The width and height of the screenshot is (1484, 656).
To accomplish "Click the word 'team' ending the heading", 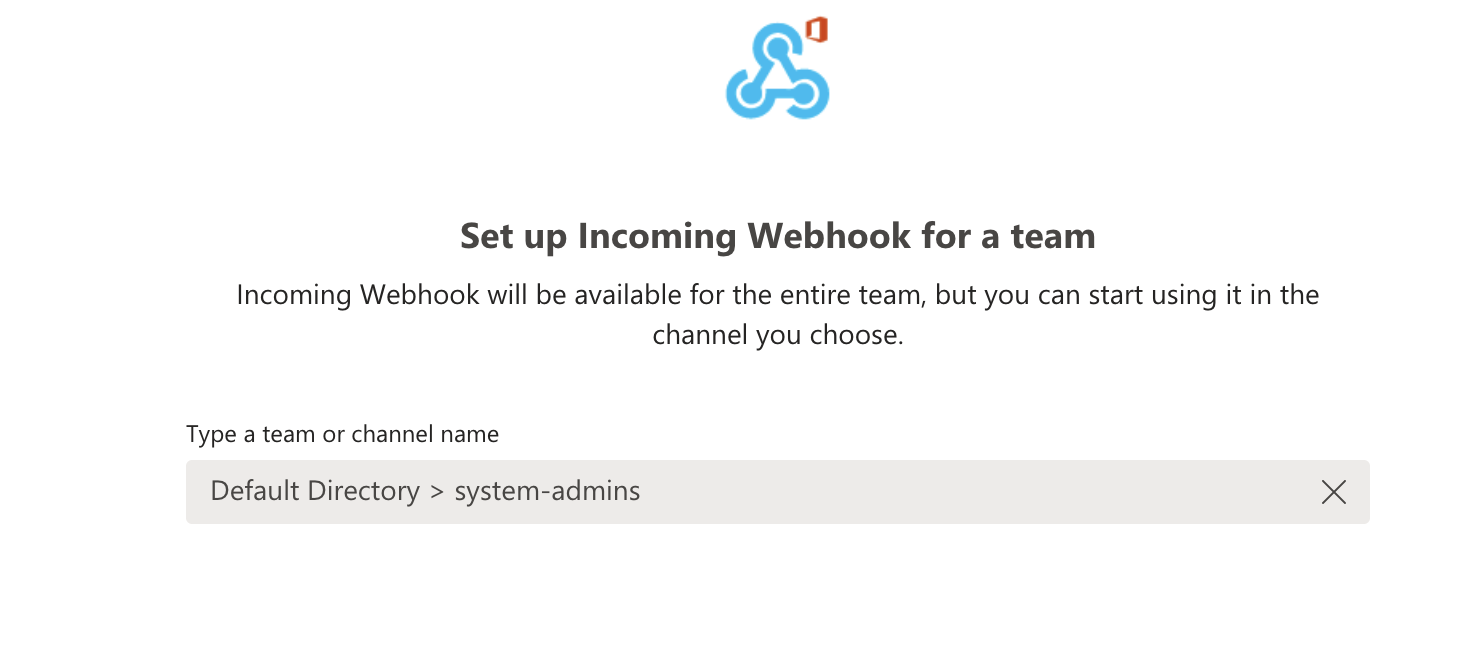I will point(1053,237).
